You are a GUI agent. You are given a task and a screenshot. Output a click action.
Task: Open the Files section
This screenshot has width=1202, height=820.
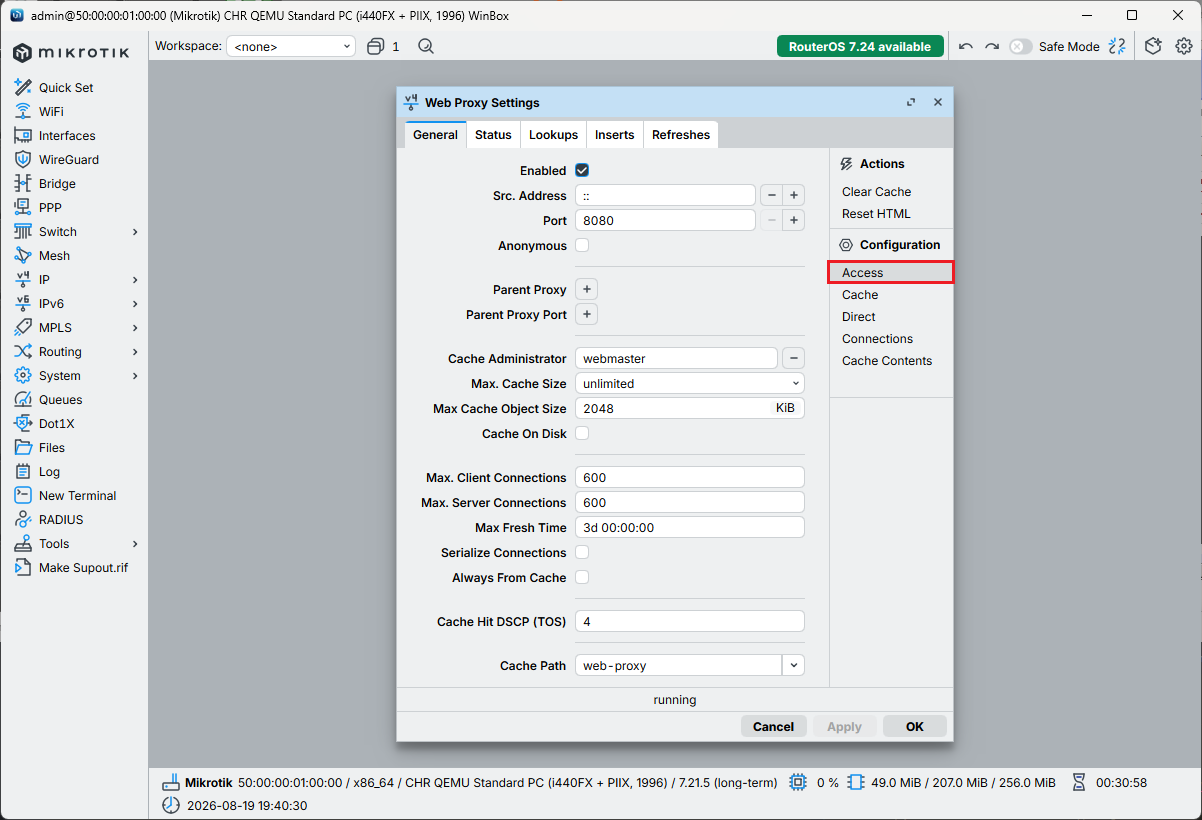pyautogui.click(x=52, y=448)
